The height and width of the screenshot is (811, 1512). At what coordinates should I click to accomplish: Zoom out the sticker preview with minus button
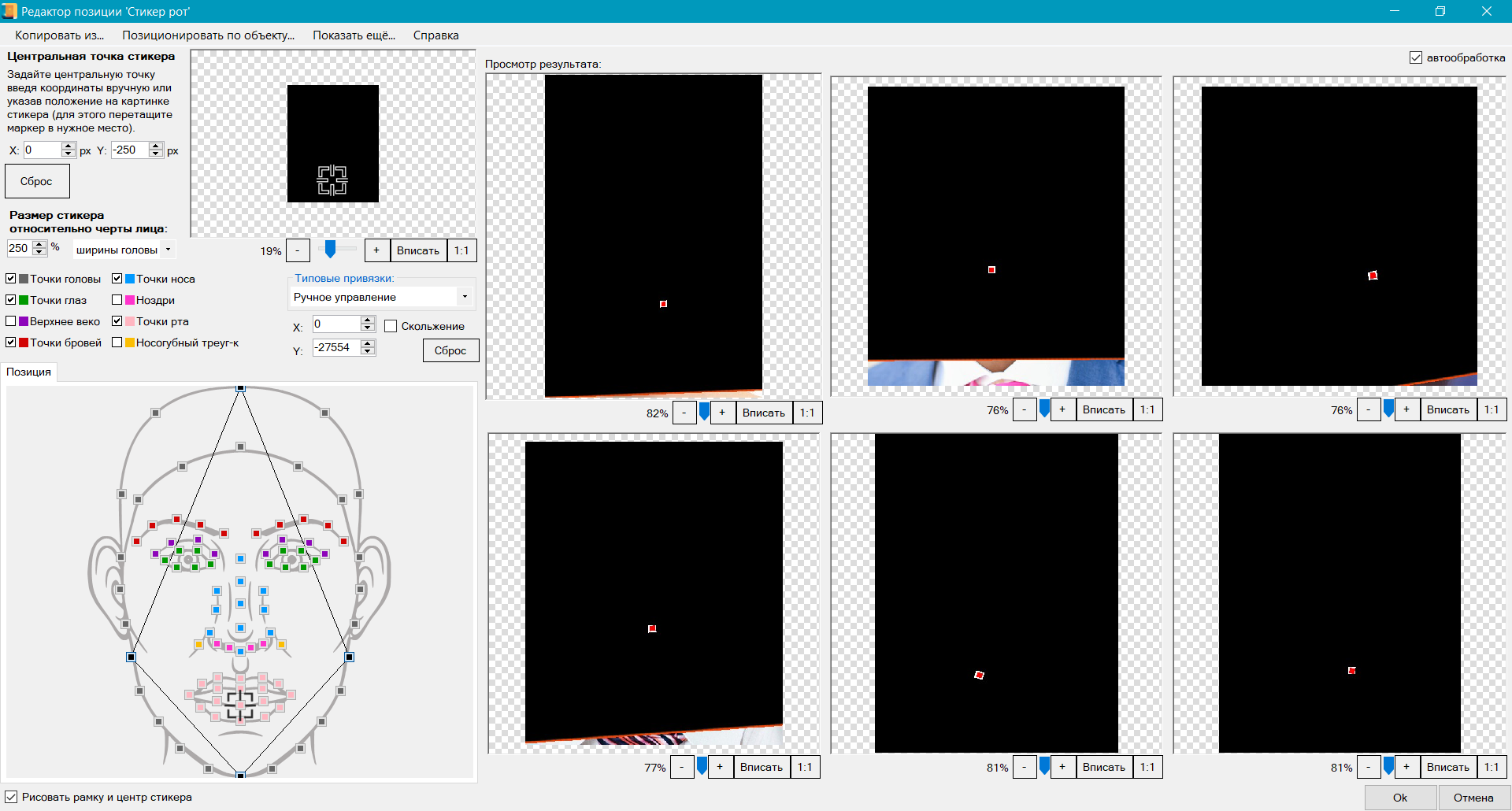pos(298,250)
